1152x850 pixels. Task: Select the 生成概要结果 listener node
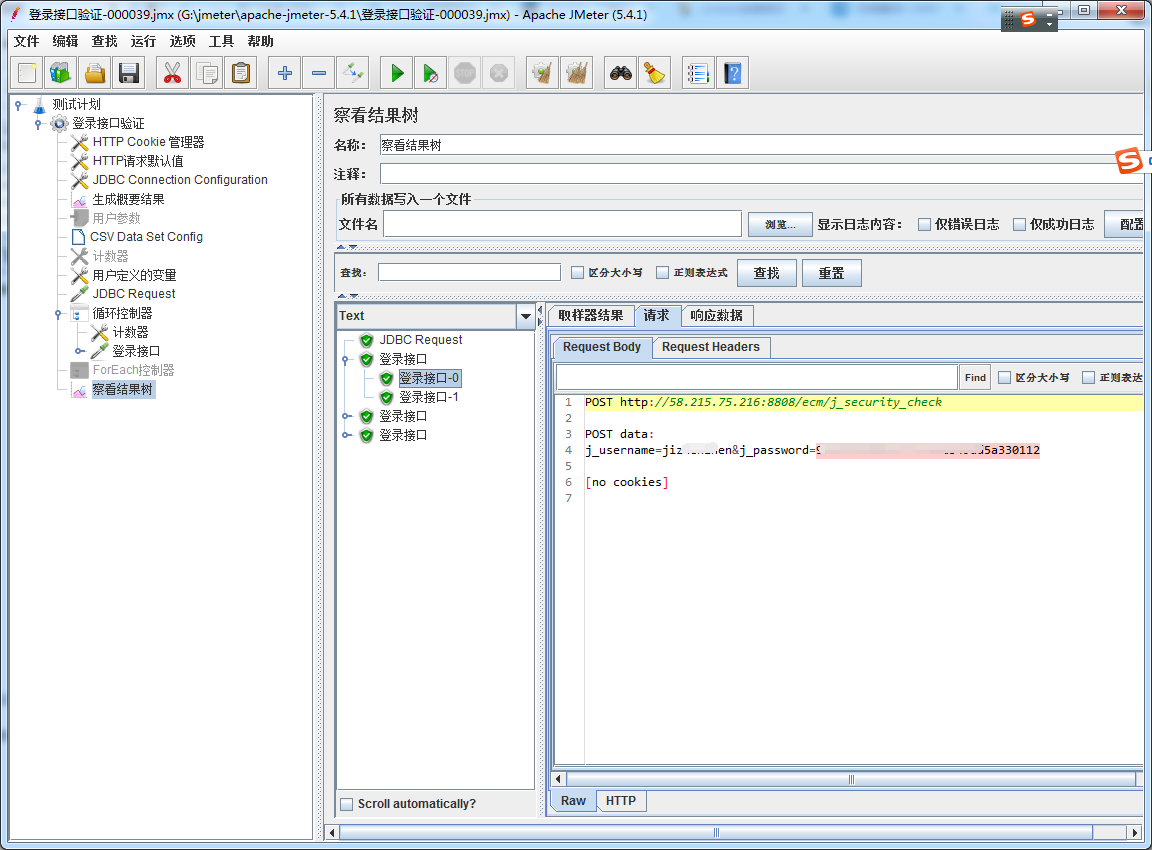coord(129,199)
